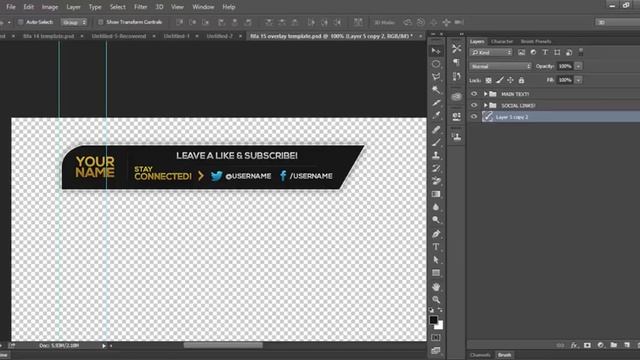This screenshot has width=640, height=360.
Task: Create new fill or adjustment layer
Action: pos(600,345)
